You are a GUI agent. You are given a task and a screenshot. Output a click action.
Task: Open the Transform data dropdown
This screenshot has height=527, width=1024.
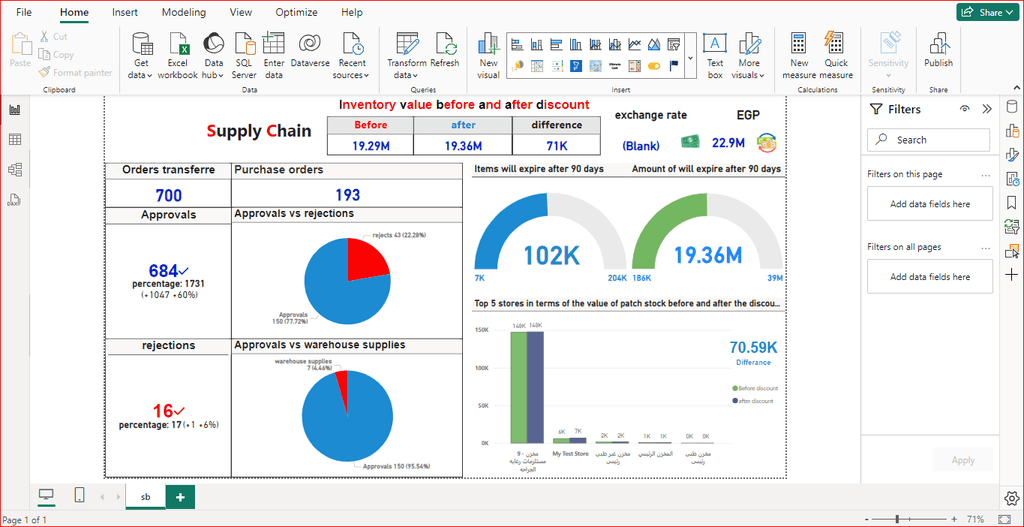pyautogui.click(x=406, y=56)
